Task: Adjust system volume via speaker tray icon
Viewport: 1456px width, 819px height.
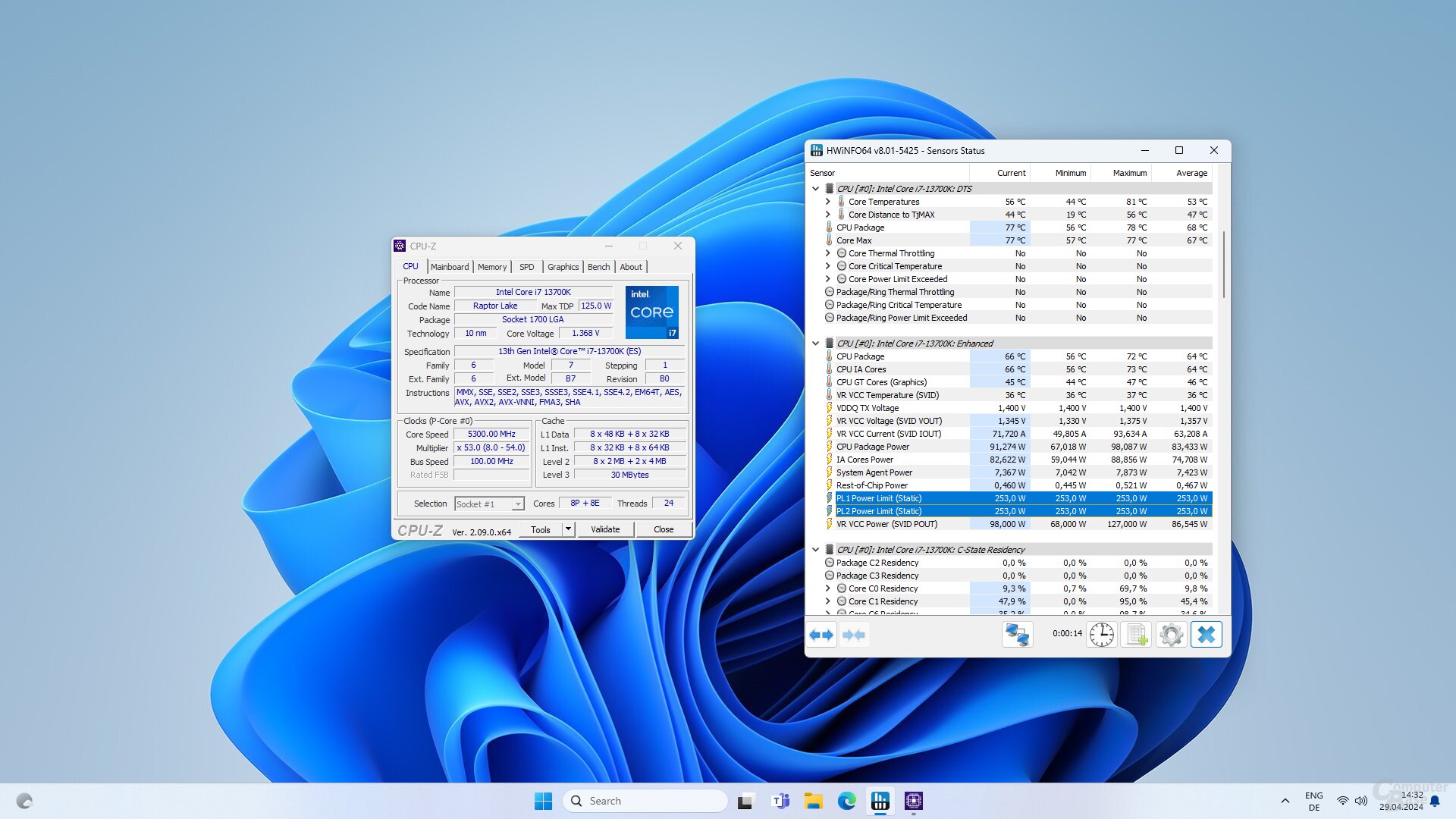Action: tap(1360, 801)
